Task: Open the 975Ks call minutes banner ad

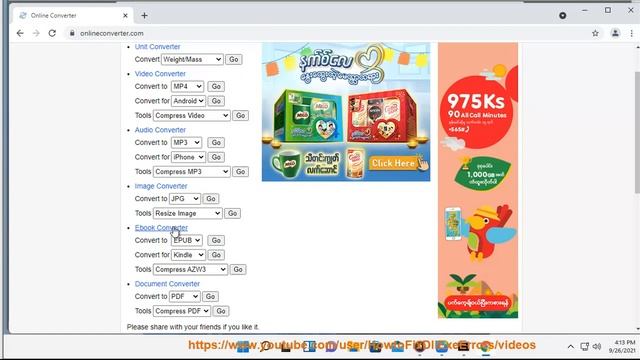Action: 478,180
